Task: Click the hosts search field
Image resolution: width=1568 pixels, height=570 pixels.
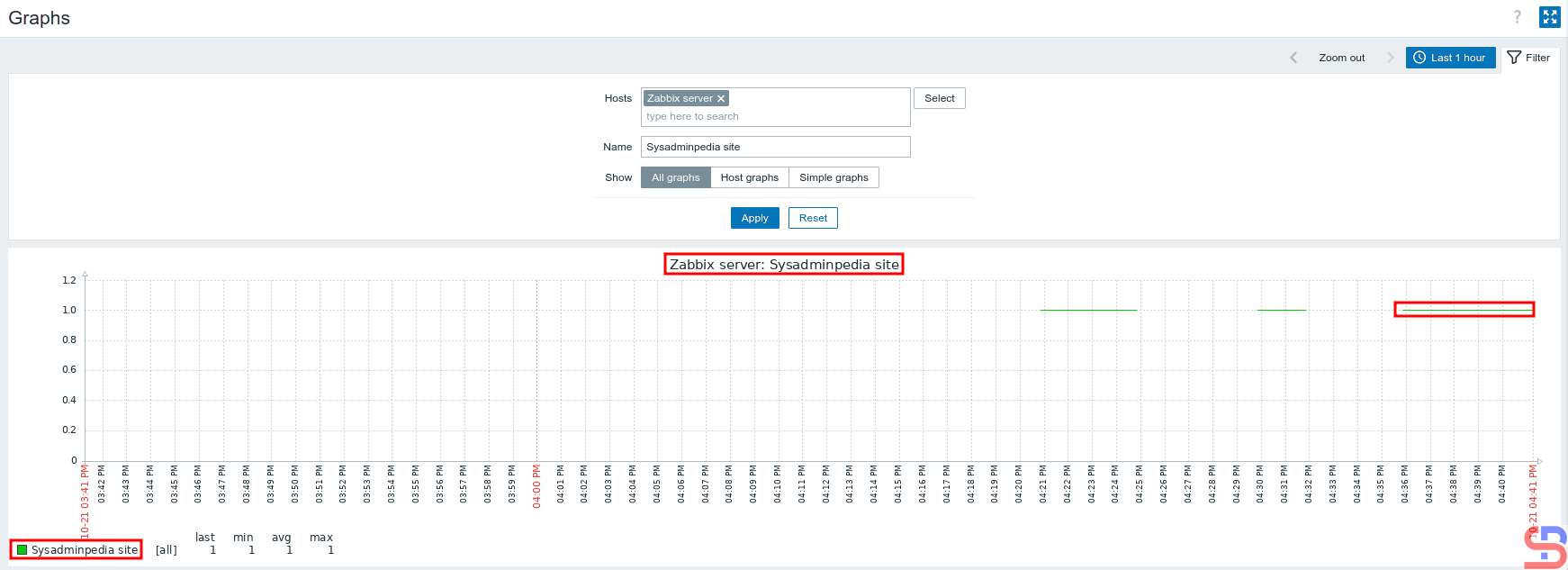Action: (x=775, y=117)
